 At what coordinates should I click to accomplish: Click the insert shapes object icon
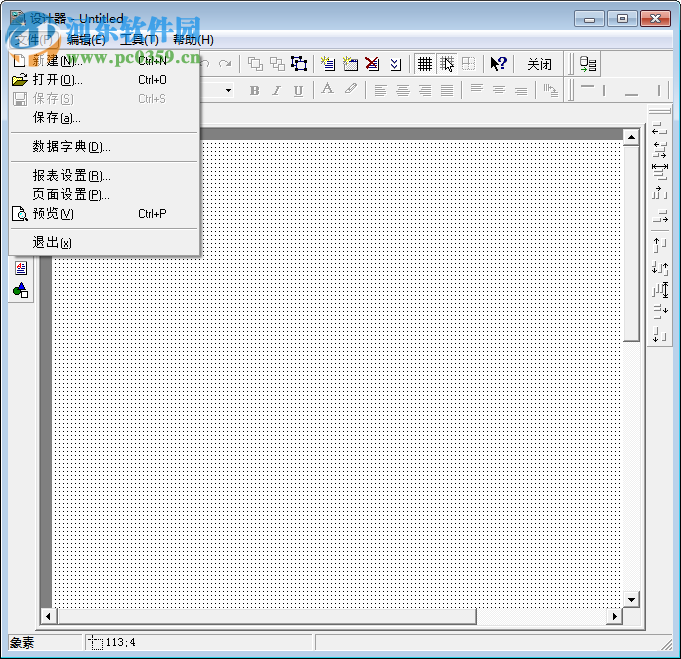[x=21, y=290]
